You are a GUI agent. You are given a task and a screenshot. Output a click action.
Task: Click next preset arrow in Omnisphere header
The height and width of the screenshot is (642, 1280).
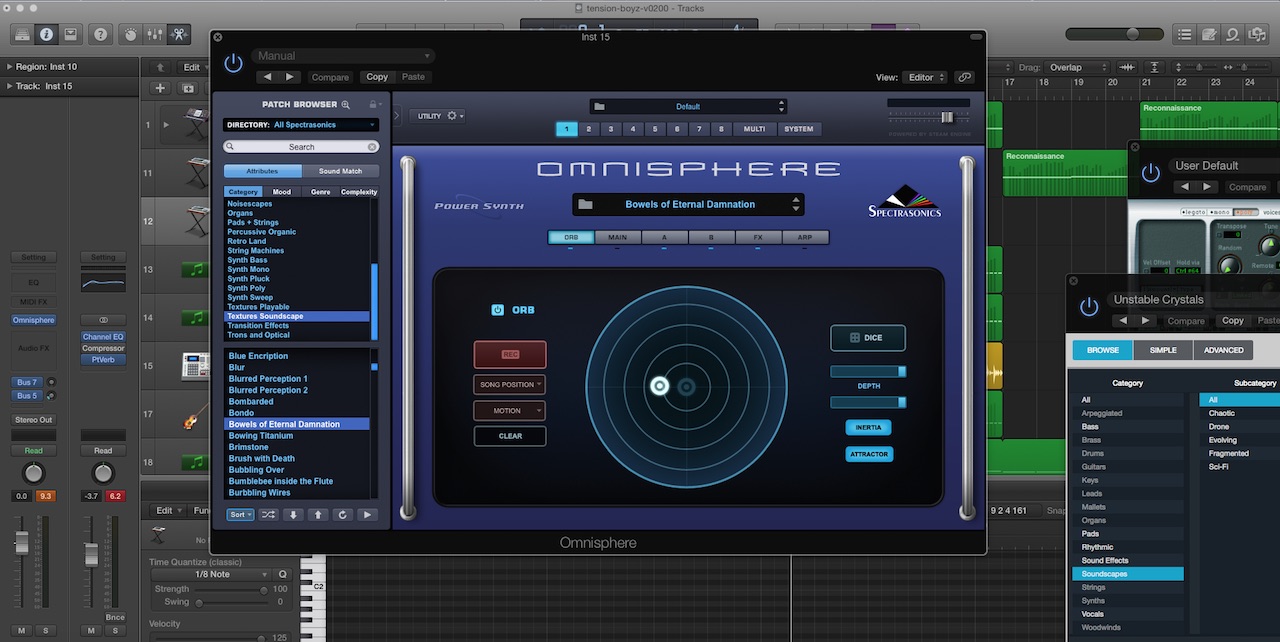coord(290,77)
